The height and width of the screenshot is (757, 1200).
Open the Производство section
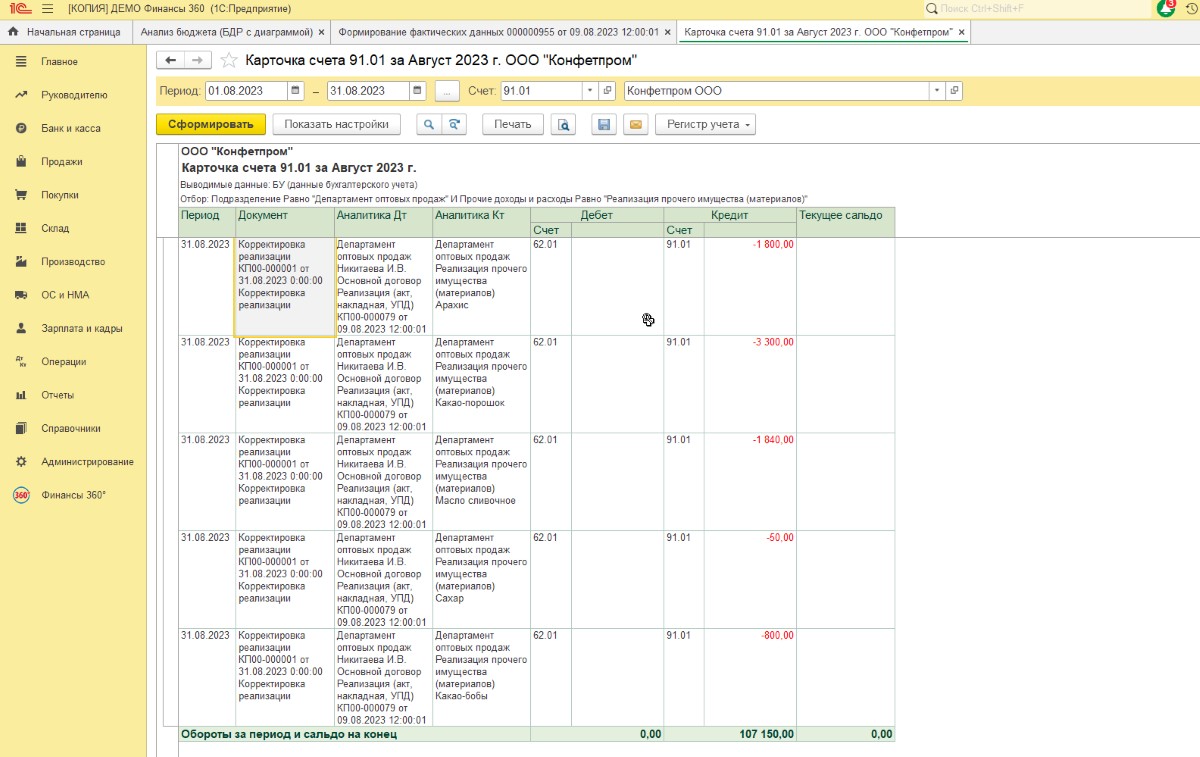[72, 262]
